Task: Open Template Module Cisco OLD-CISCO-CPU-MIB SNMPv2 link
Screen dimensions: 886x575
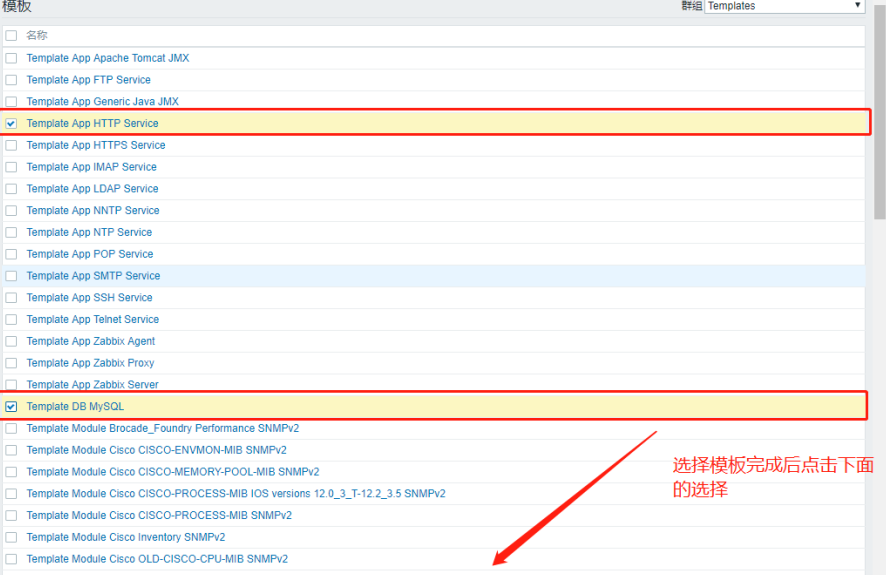Action: (x=157, y=559)
